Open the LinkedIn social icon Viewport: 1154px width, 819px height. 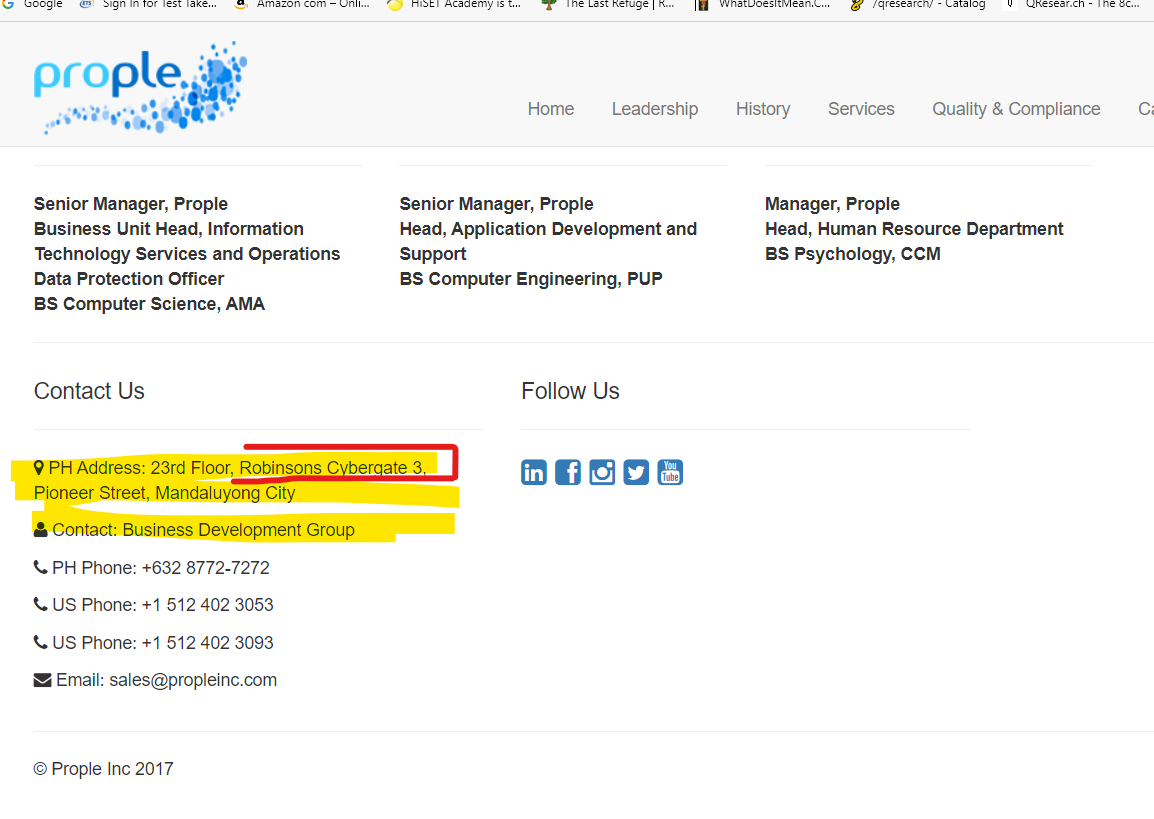click(534, 472)
